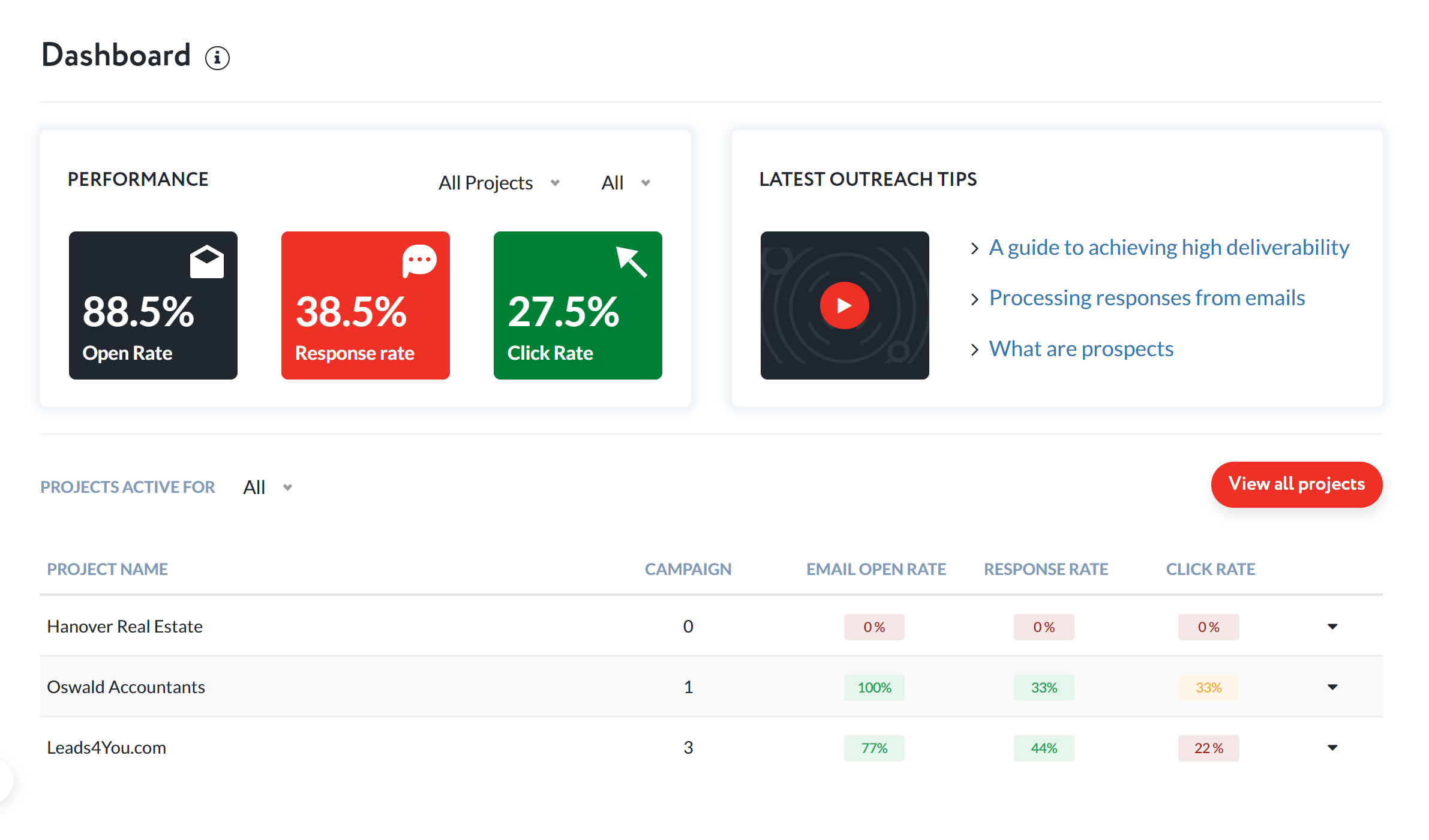The image size is (1429, 840).
Task: Open Processing responses from emails link
Action: coord(1146,298)
